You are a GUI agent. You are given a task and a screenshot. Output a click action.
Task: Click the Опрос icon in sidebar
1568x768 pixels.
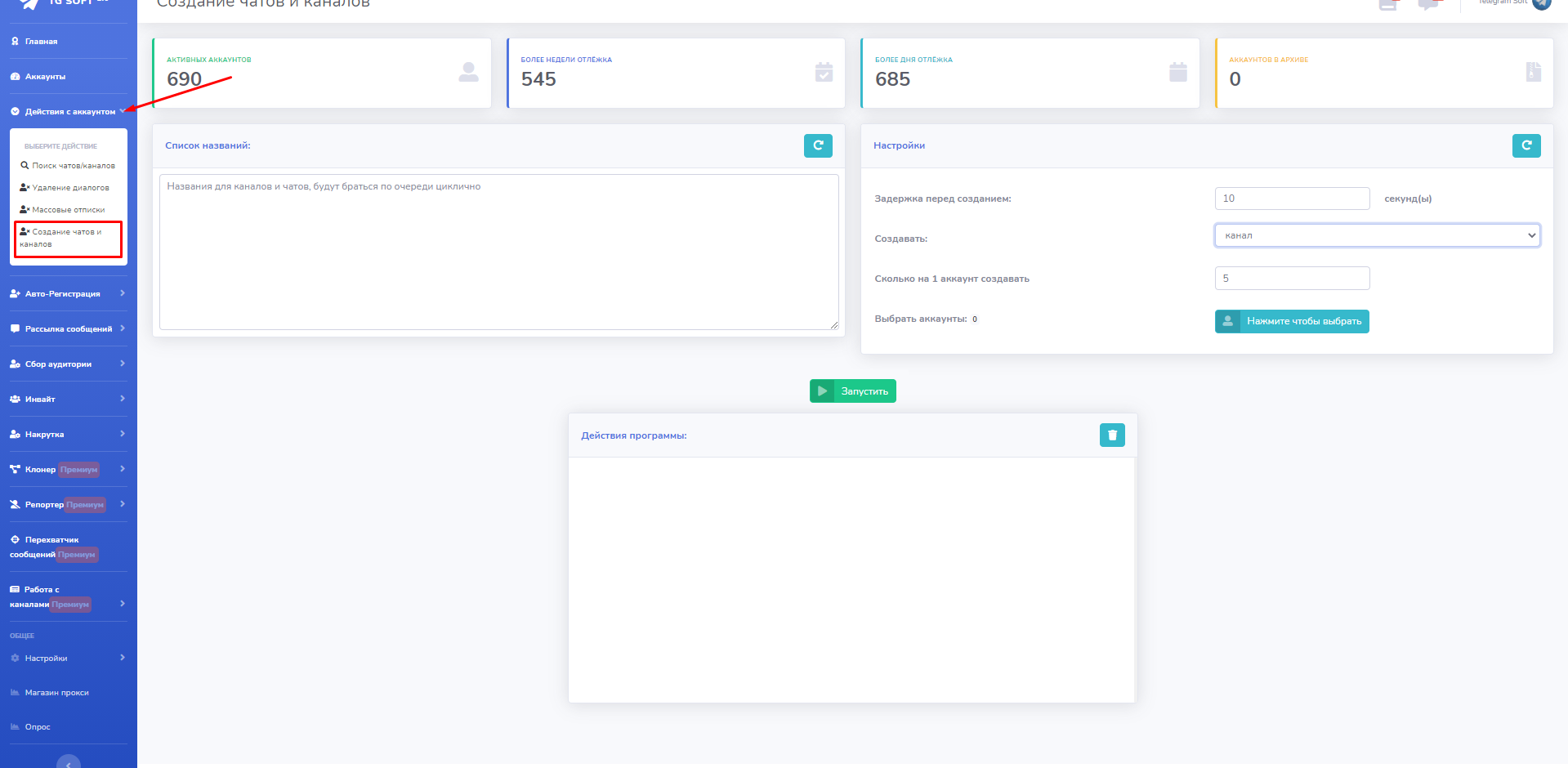tap(15, 726)
